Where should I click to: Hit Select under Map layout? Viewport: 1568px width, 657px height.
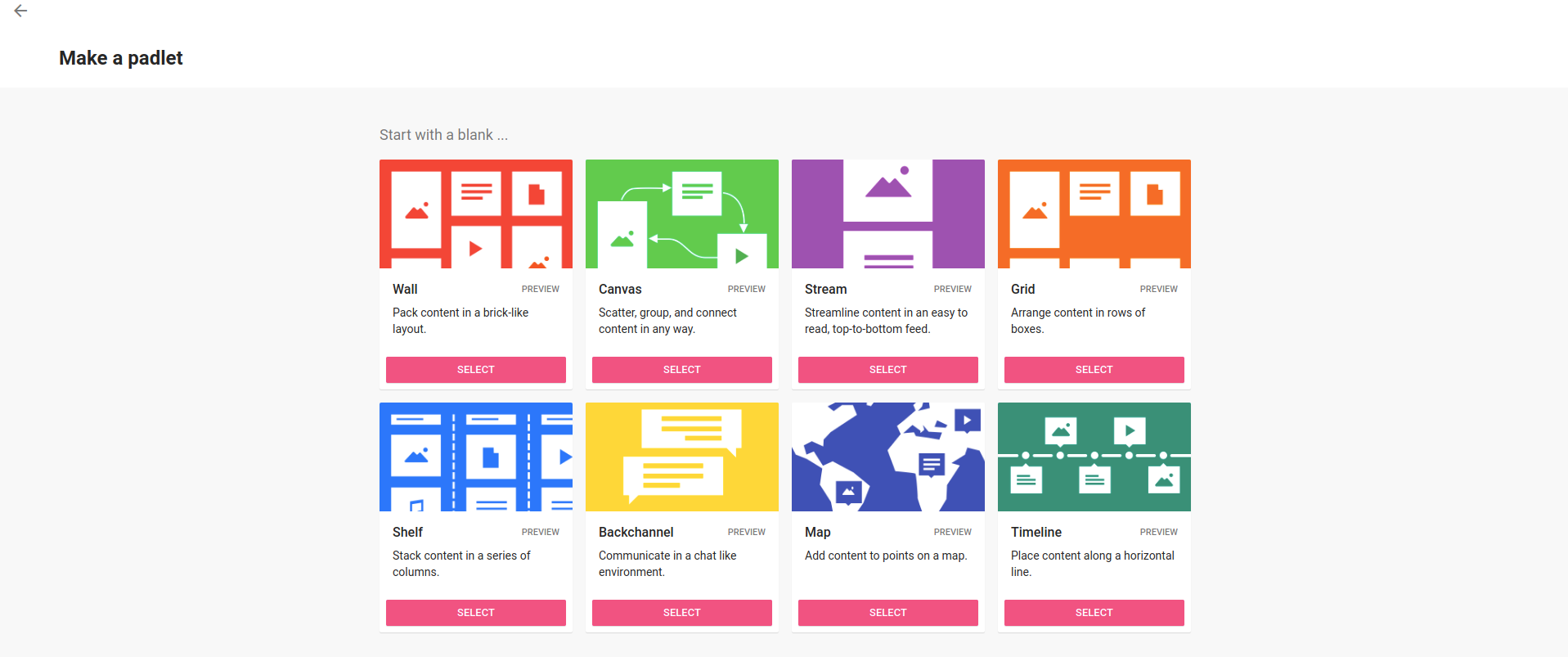click(887, 613)
